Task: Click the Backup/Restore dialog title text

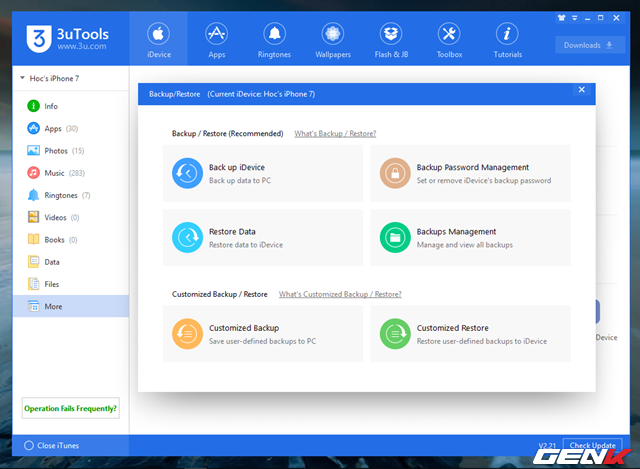Action: coord(232,94)
